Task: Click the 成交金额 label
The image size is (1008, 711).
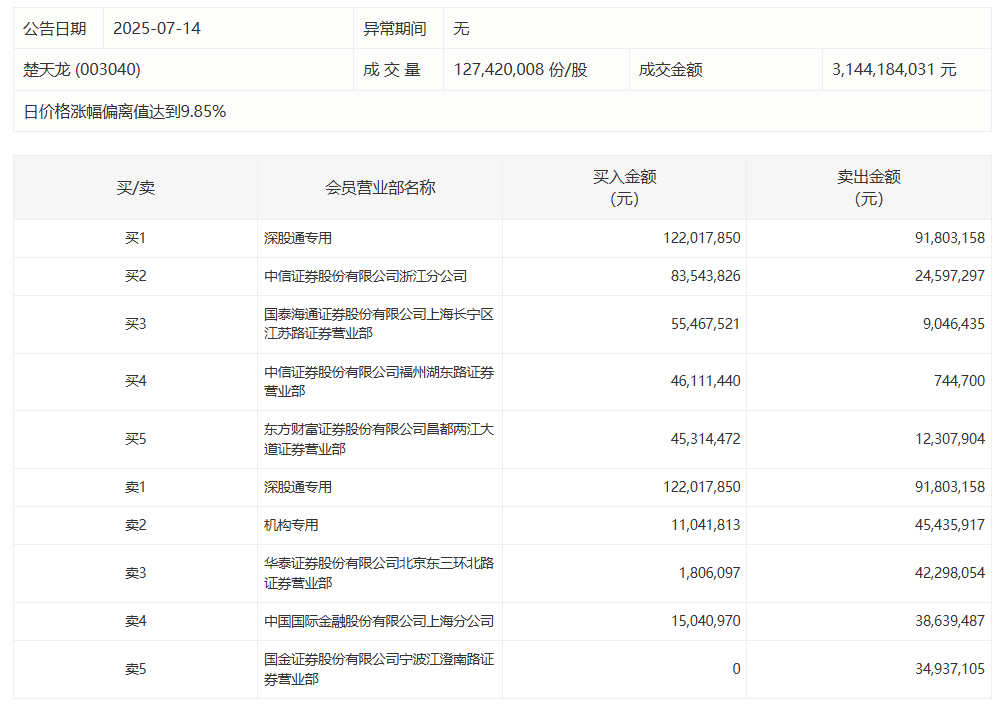Action: [x=670, y=69]
